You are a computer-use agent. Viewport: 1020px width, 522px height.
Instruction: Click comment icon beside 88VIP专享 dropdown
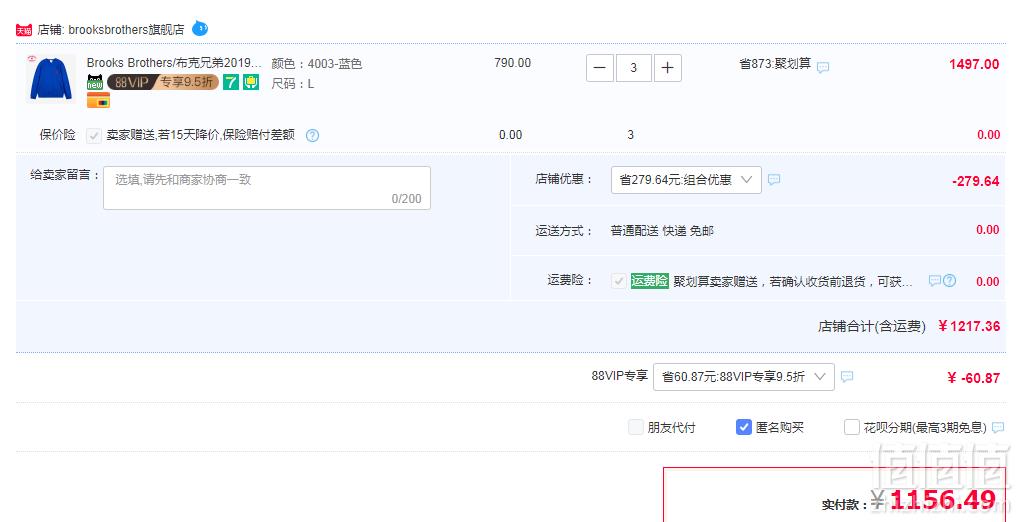coord(847,377)
